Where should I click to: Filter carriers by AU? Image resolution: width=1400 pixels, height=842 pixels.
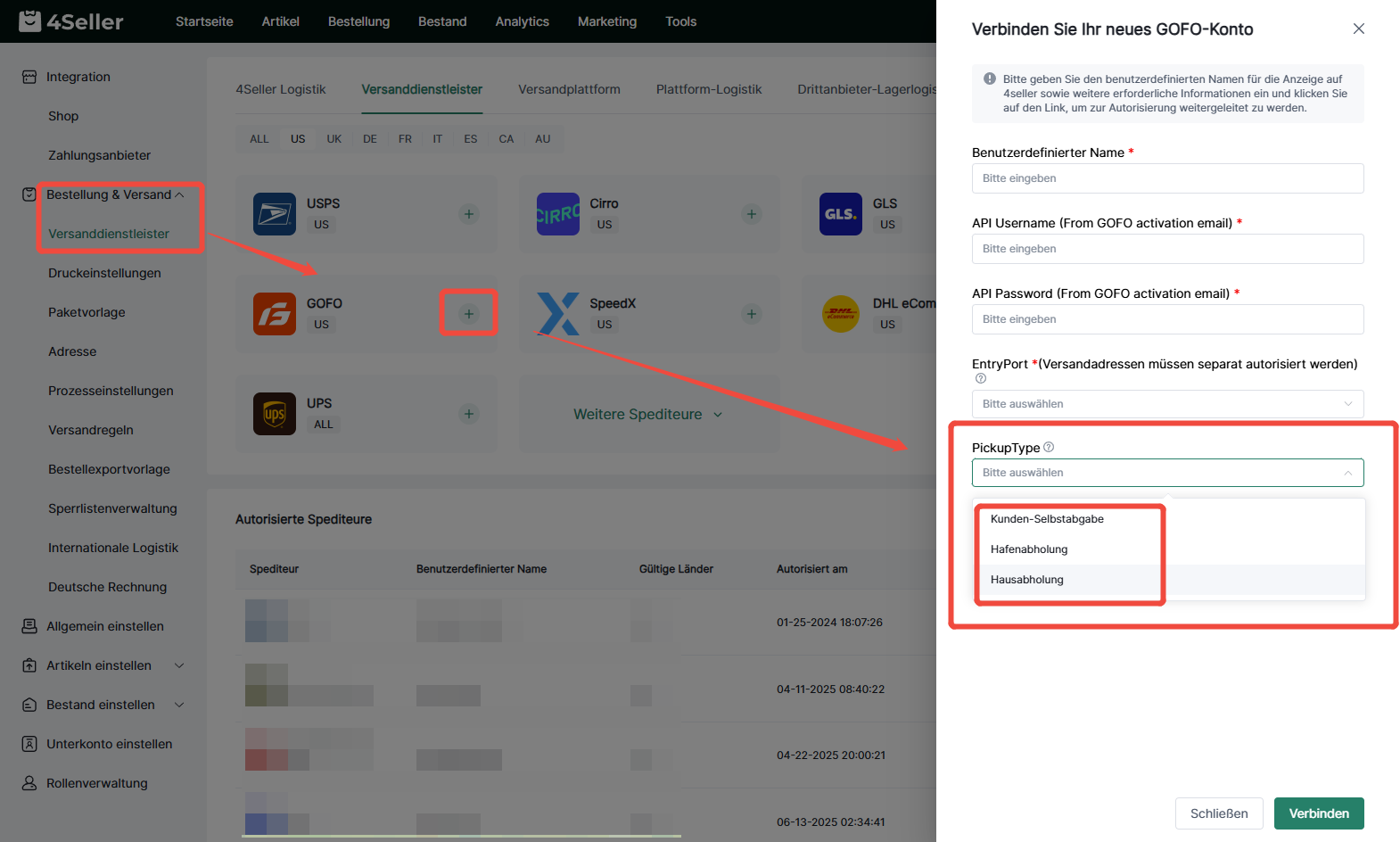click(543, 139)
